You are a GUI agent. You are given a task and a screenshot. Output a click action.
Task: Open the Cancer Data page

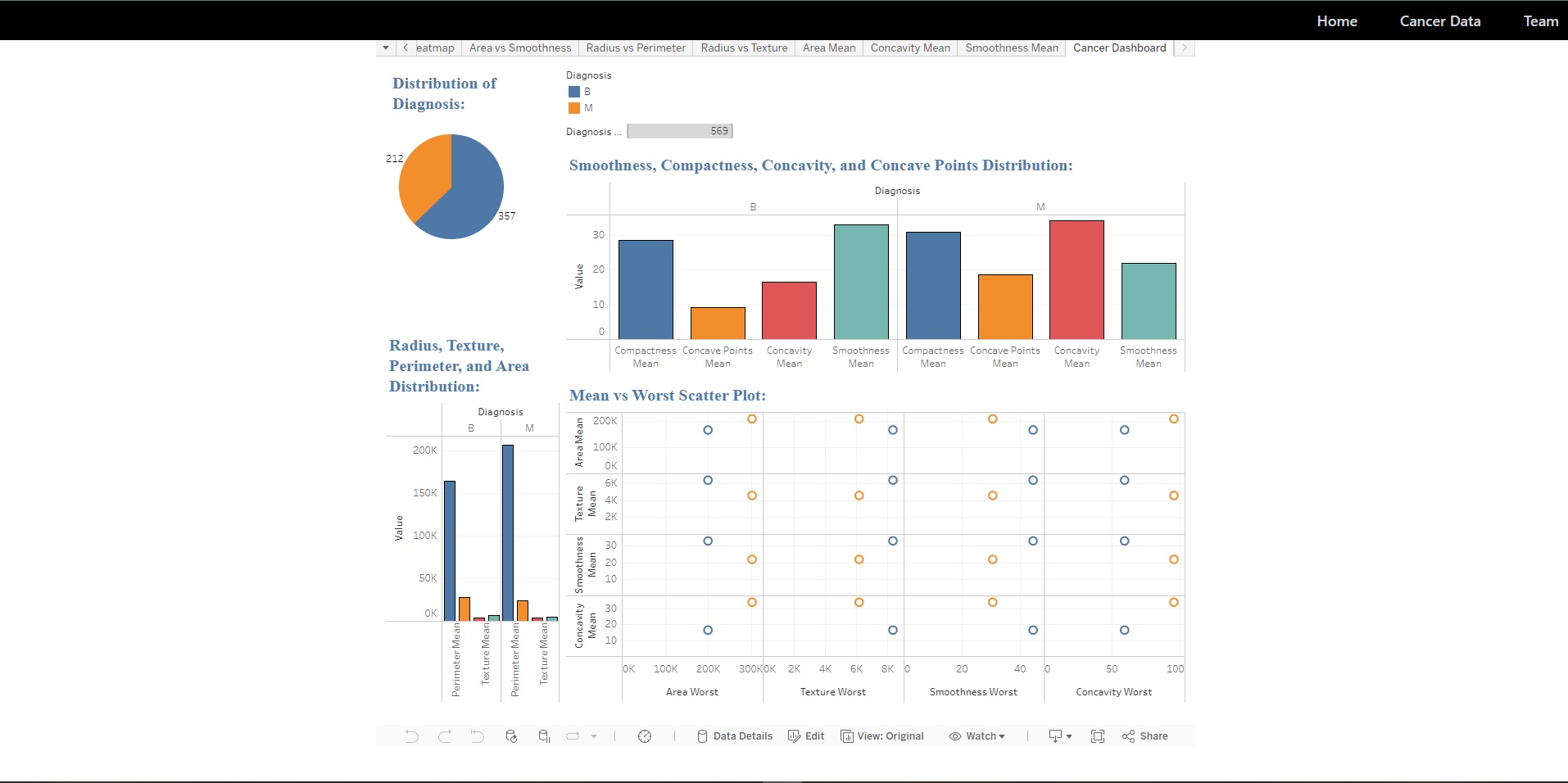pyautogui.click(x=1440, y=21)
